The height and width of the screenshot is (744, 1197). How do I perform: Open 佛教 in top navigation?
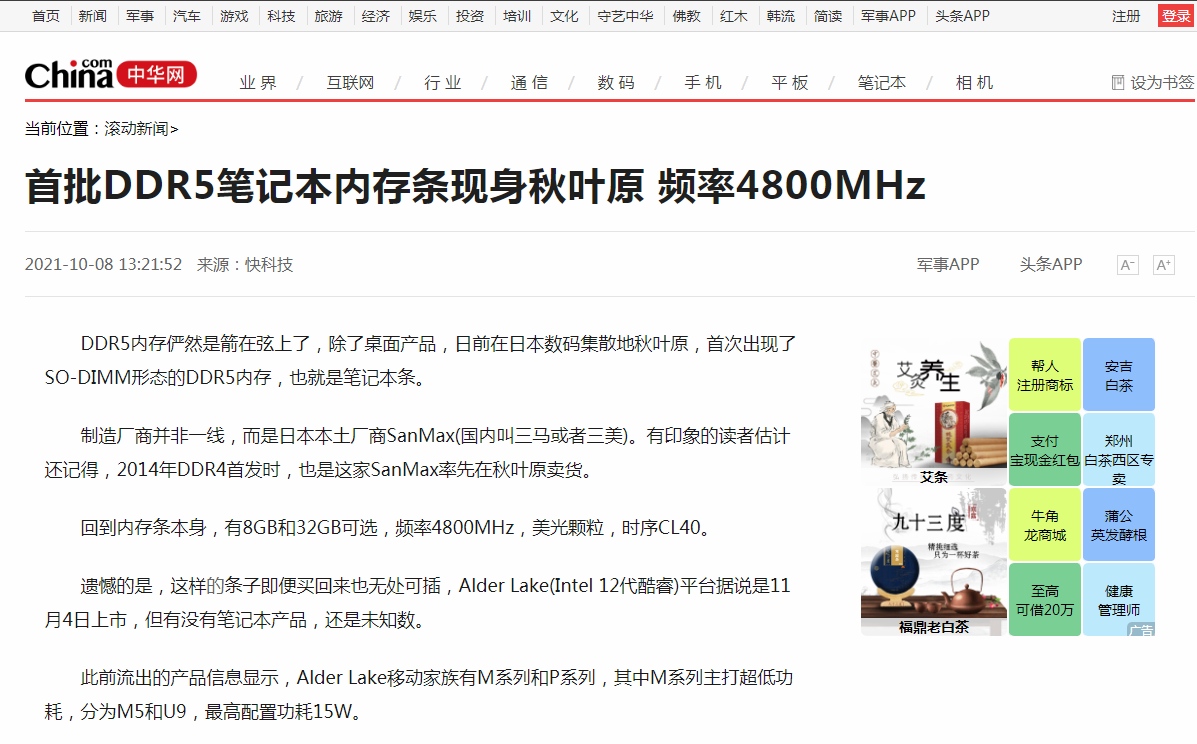[x=686, y=16]
